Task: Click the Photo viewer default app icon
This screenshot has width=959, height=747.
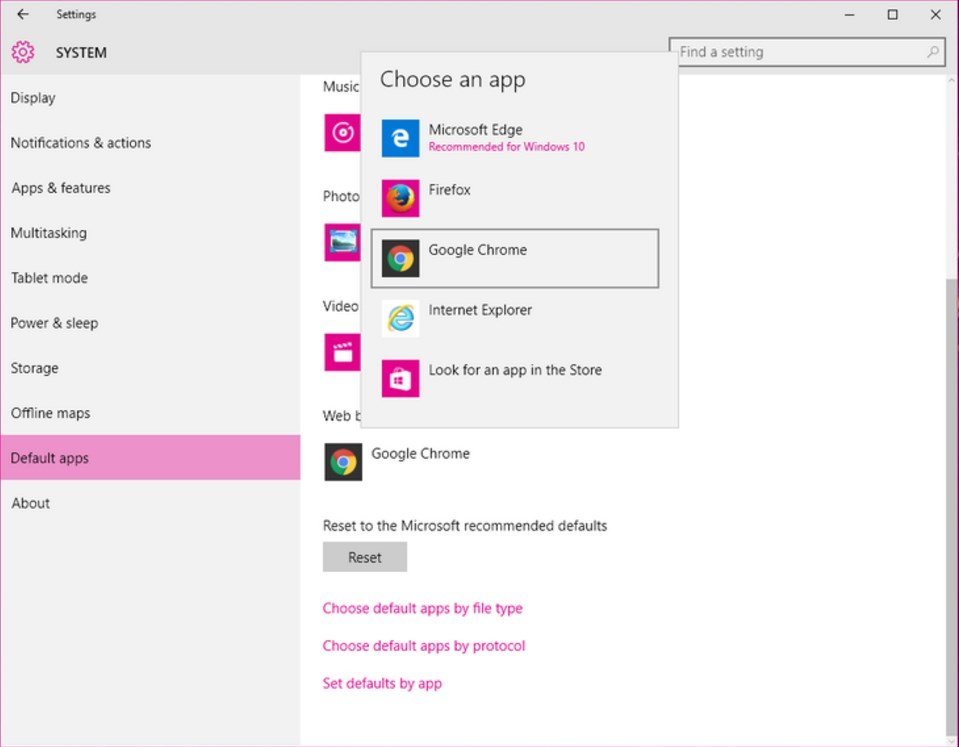Action: (x=342, y=242)
